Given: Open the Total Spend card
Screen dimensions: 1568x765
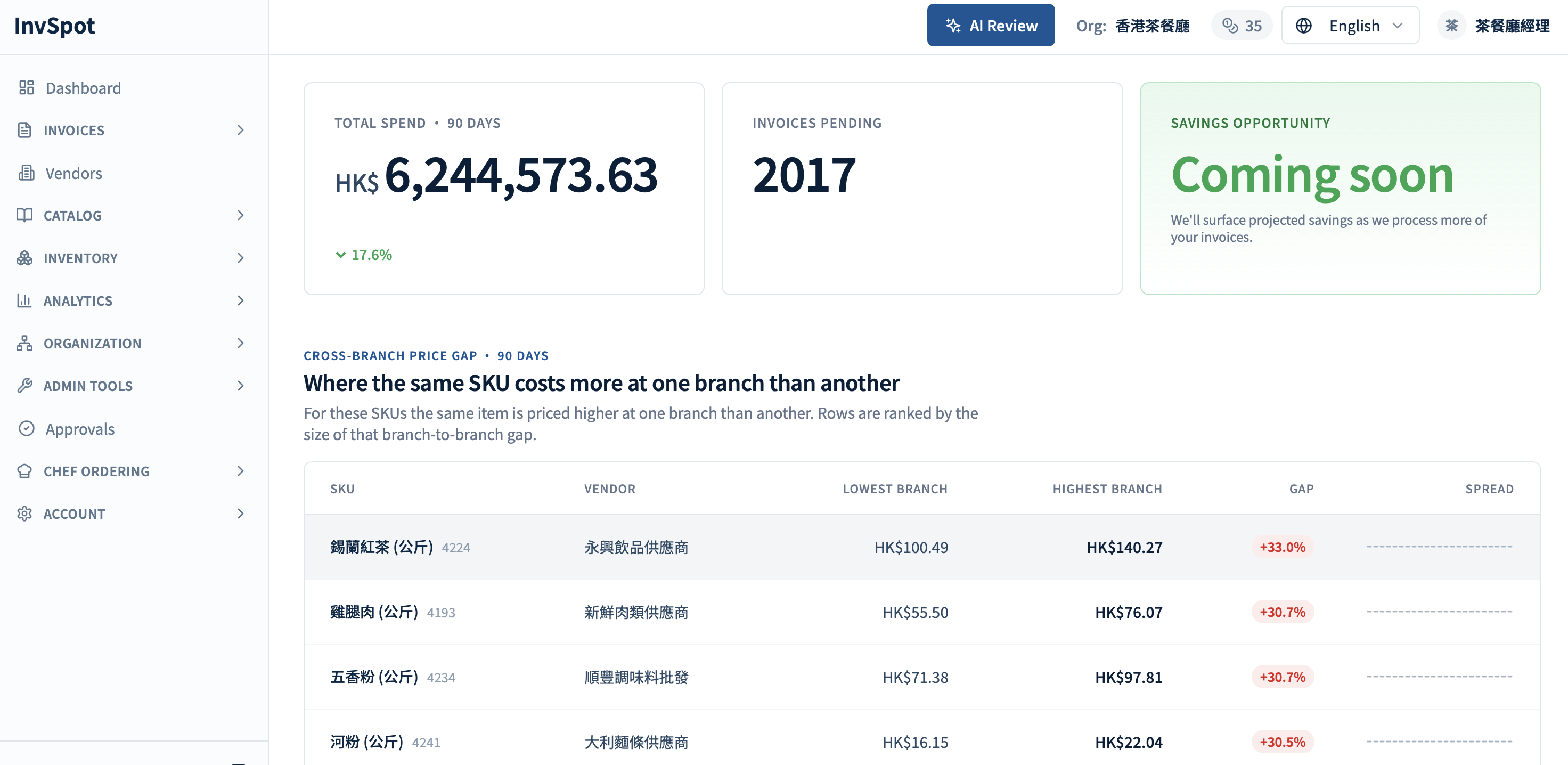Looking at the screenshot, I should pos(504,188).
